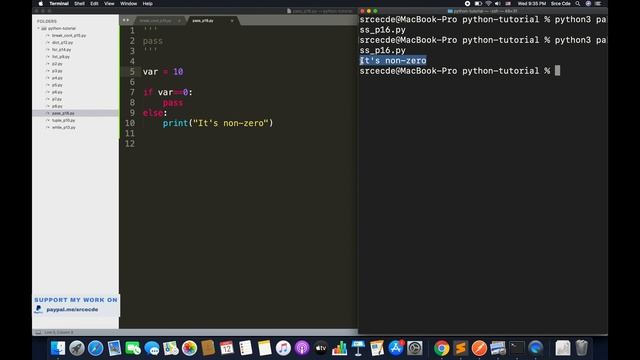Click the date and time in menu bar

click(x=531, y=4)
